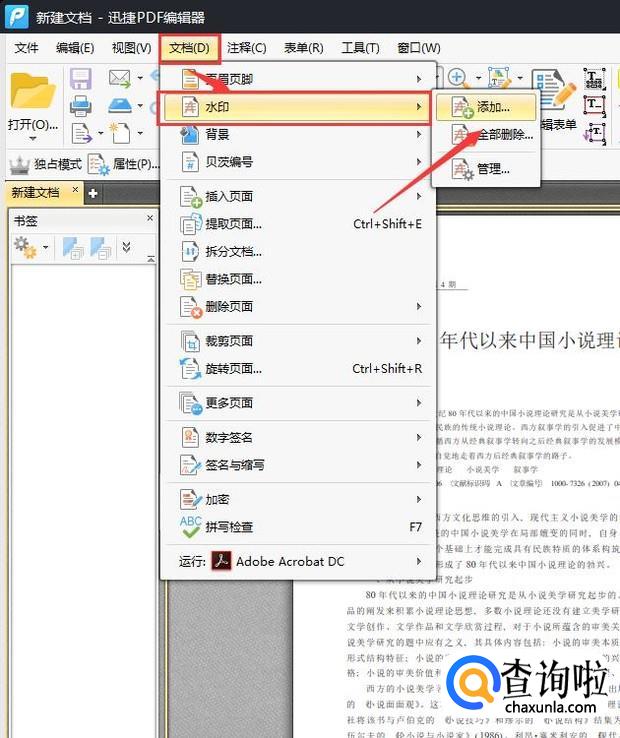Click 页眉页脚 header footer menu item
620x738 pixels.
click(x=298, y=79)
